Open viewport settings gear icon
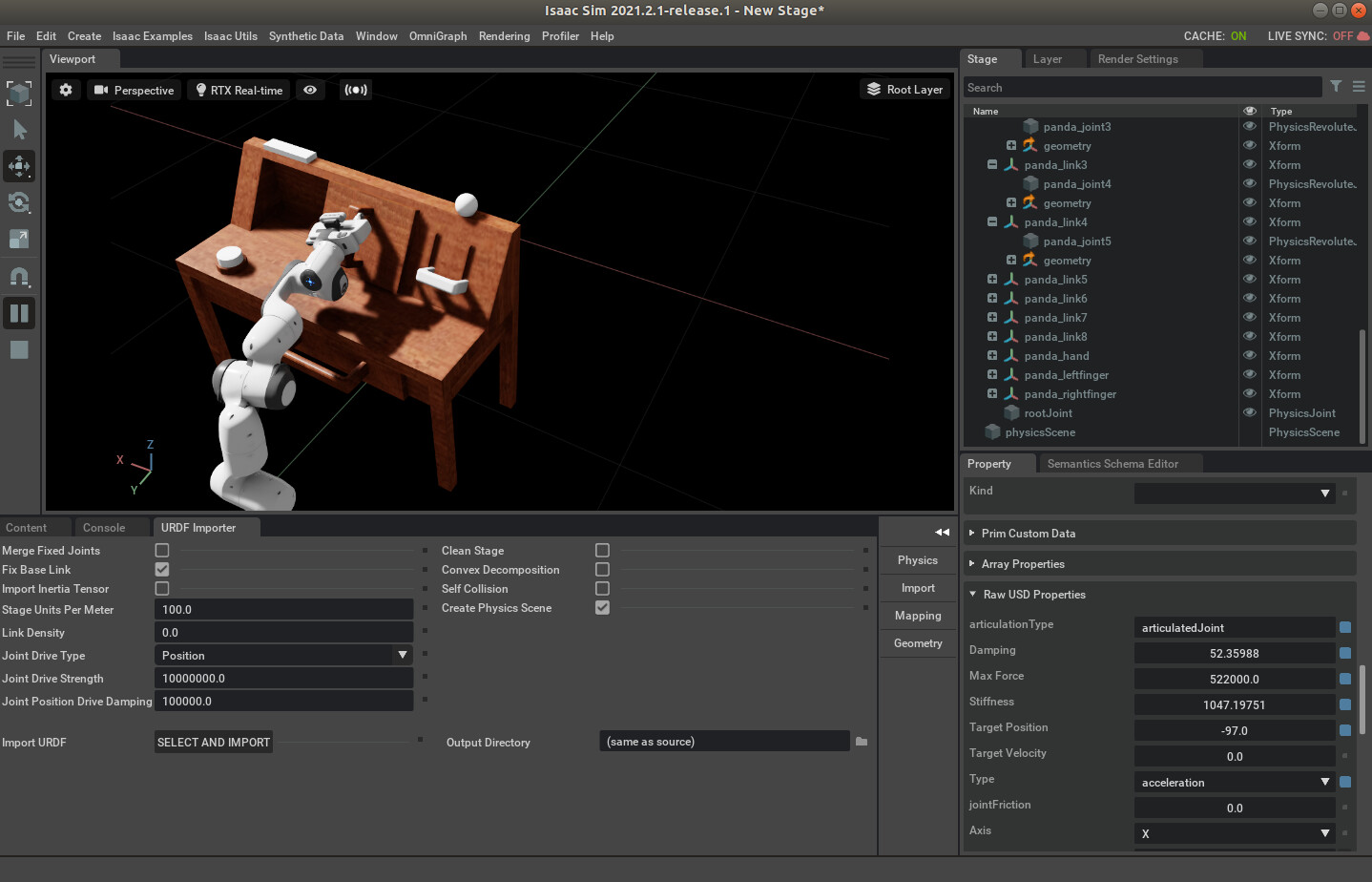The width and height of the screenshot is (1372, 882). click(65, 89)
